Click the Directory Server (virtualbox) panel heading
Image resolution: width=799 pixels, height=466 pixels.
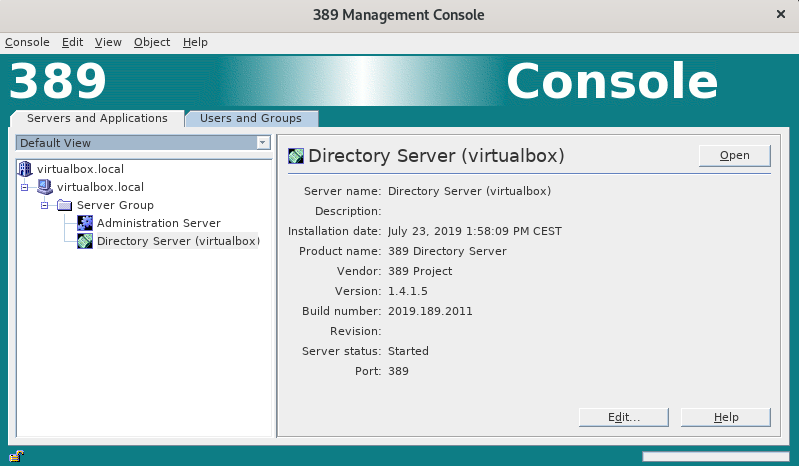pyautogui.click(x=436, y=156)
